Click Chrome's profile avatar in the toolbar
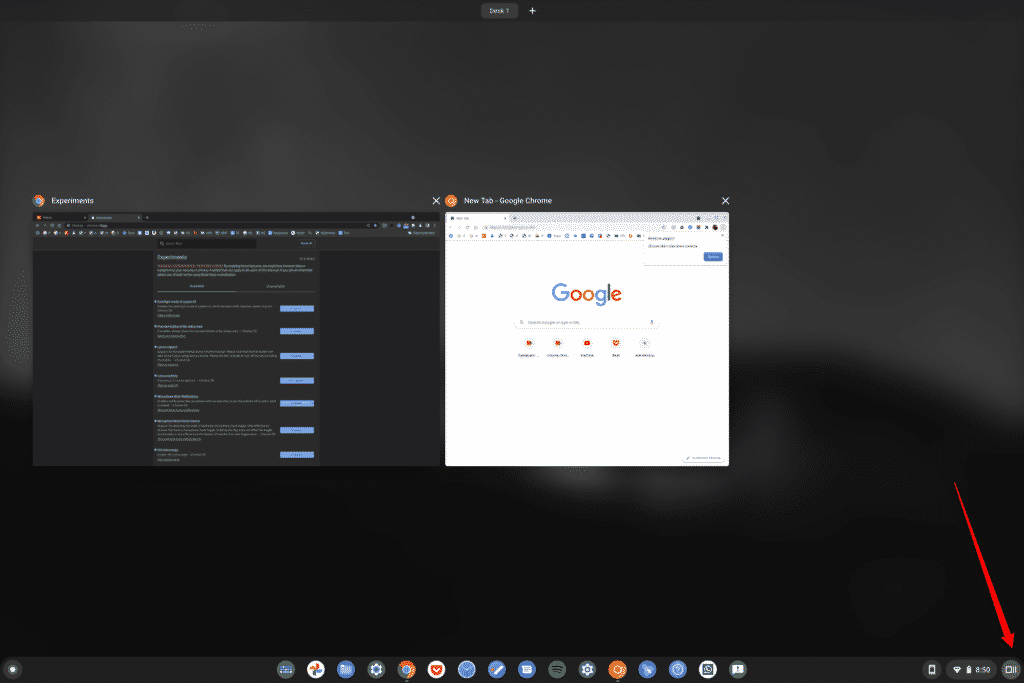Screen dimensions: 1024x683 (715, 227)
